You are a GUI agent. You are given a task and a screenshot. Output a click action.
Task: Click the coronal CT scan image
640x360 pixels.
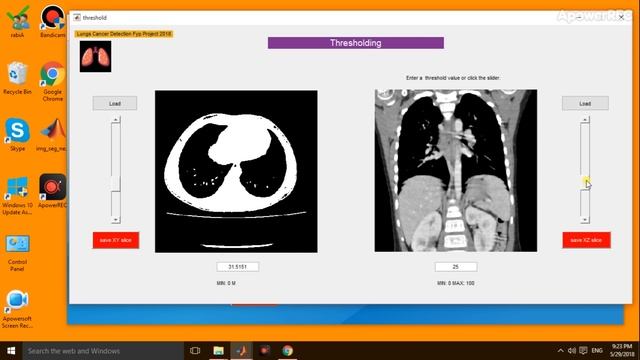point(456,171)
